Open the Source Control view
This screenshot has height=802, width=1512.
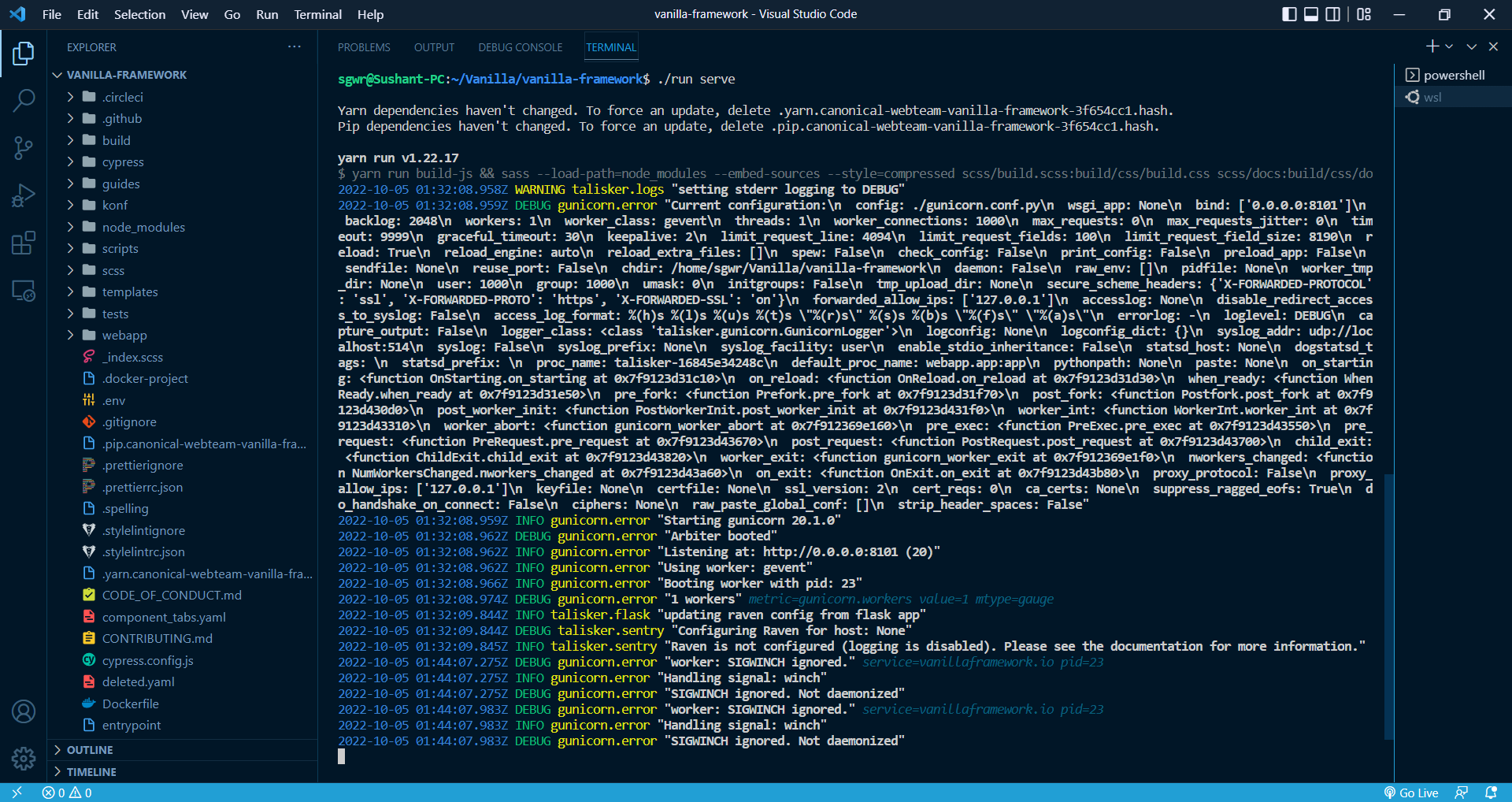[24, 147]
